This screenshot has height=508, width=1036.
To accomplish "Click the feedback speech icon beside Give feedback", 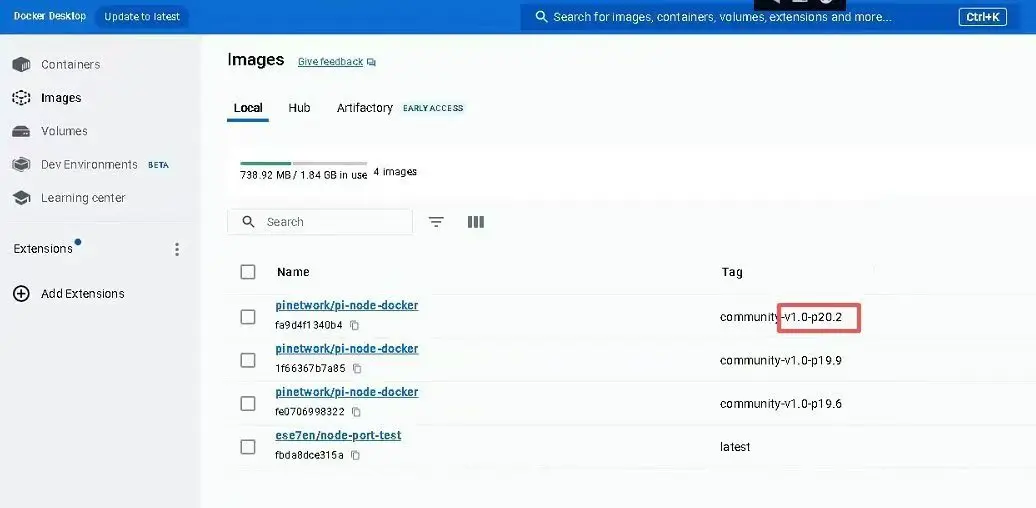I will pyautogui.click(x=371, y=62).
